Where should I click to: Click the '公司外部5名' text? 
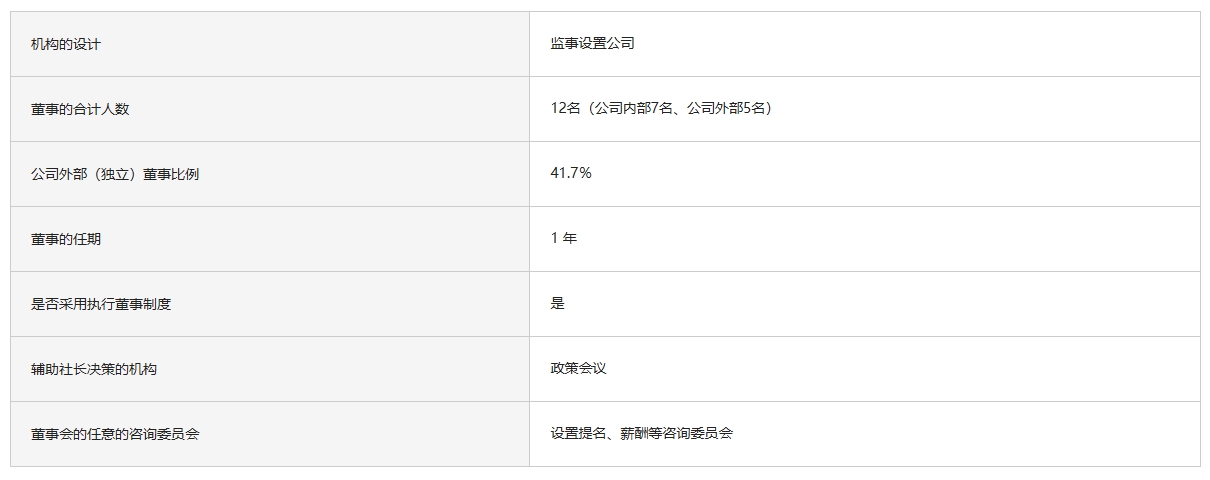pos(726,108)
